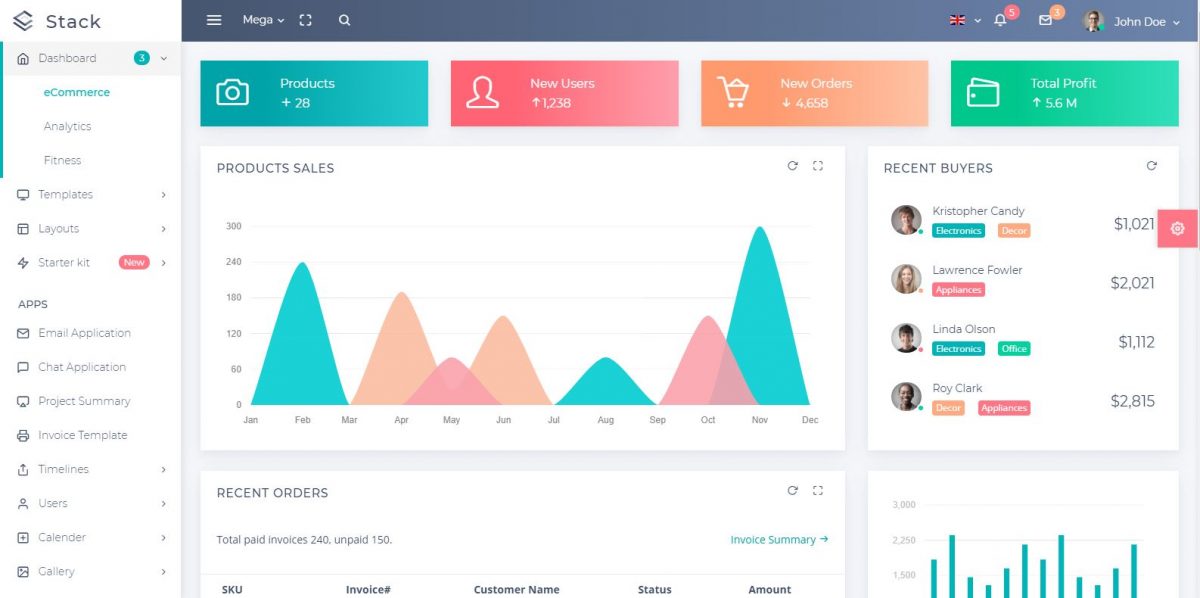This screenshot has height=598, width=1200.
Task: Expand Products Sales to fullscreen
Action: 818,166
